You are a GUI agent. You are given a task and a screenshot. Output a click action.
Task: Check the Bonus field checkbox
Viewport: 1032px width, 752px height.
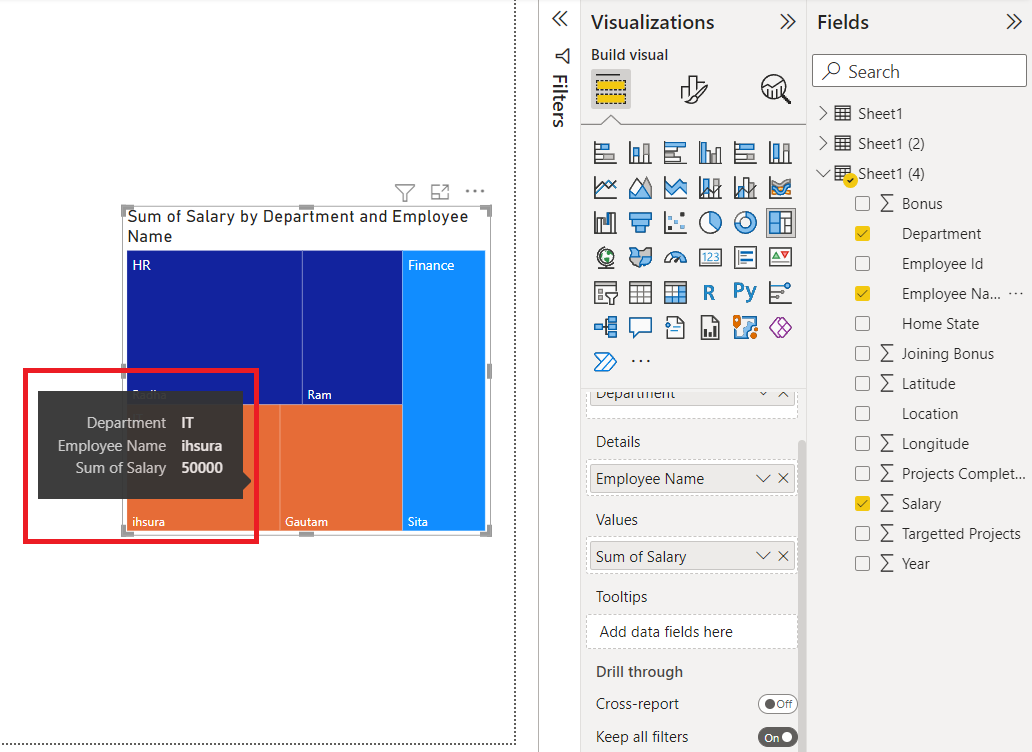click(x=862, y=203)
